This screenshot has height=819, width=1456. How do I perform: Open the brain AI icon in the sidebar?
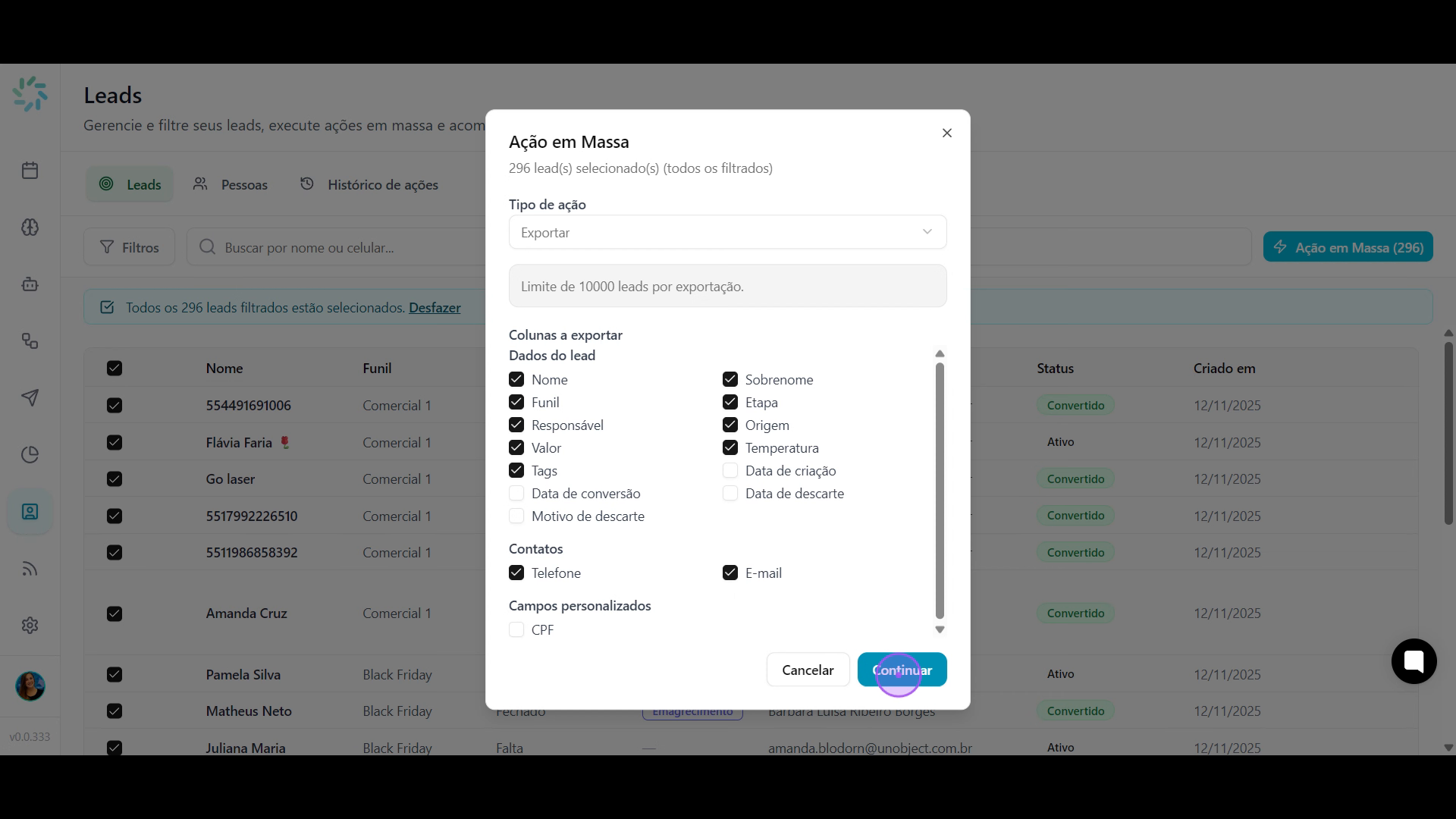point(30,227)
